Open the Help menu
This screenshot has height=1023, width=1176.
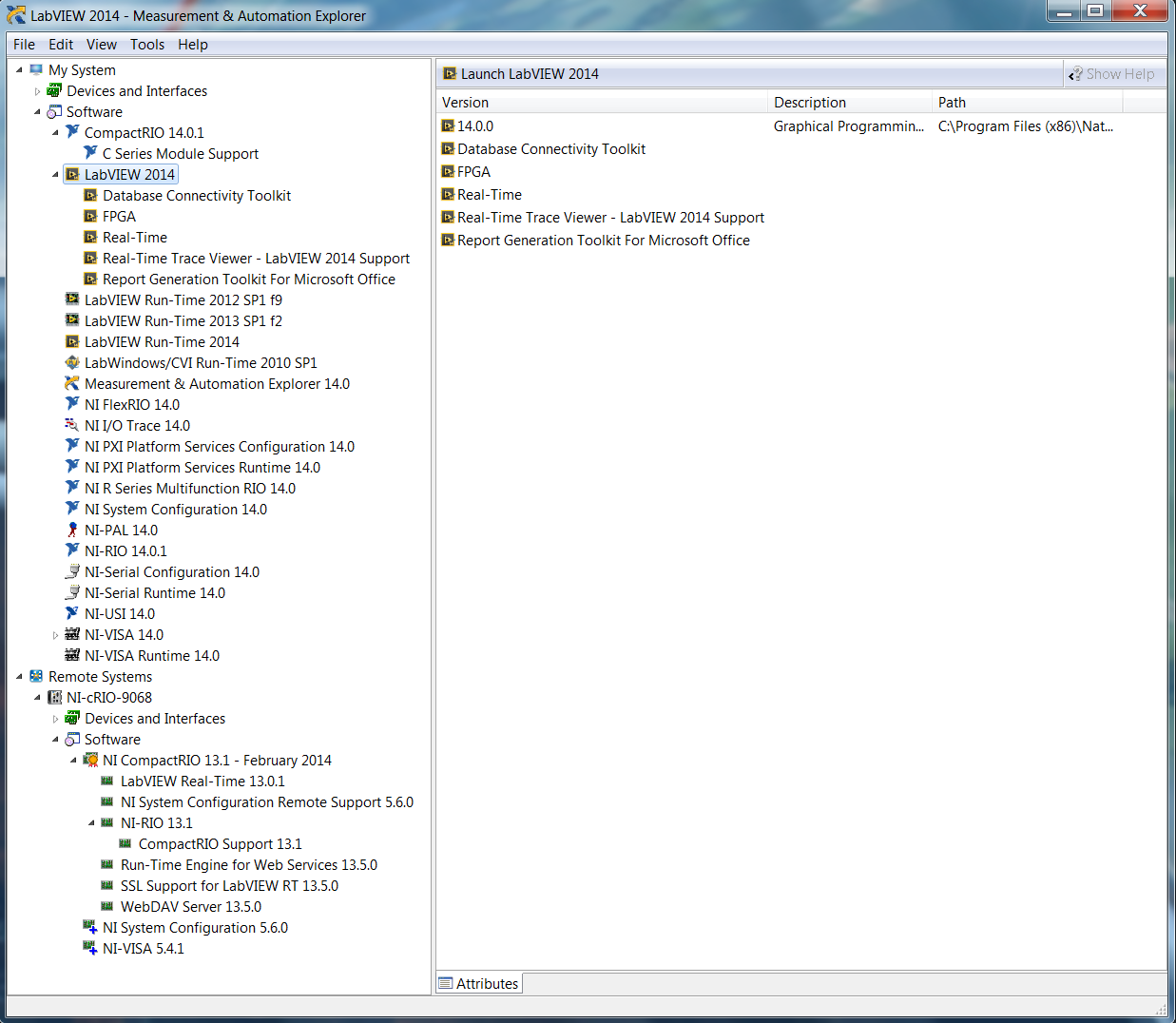193,44
